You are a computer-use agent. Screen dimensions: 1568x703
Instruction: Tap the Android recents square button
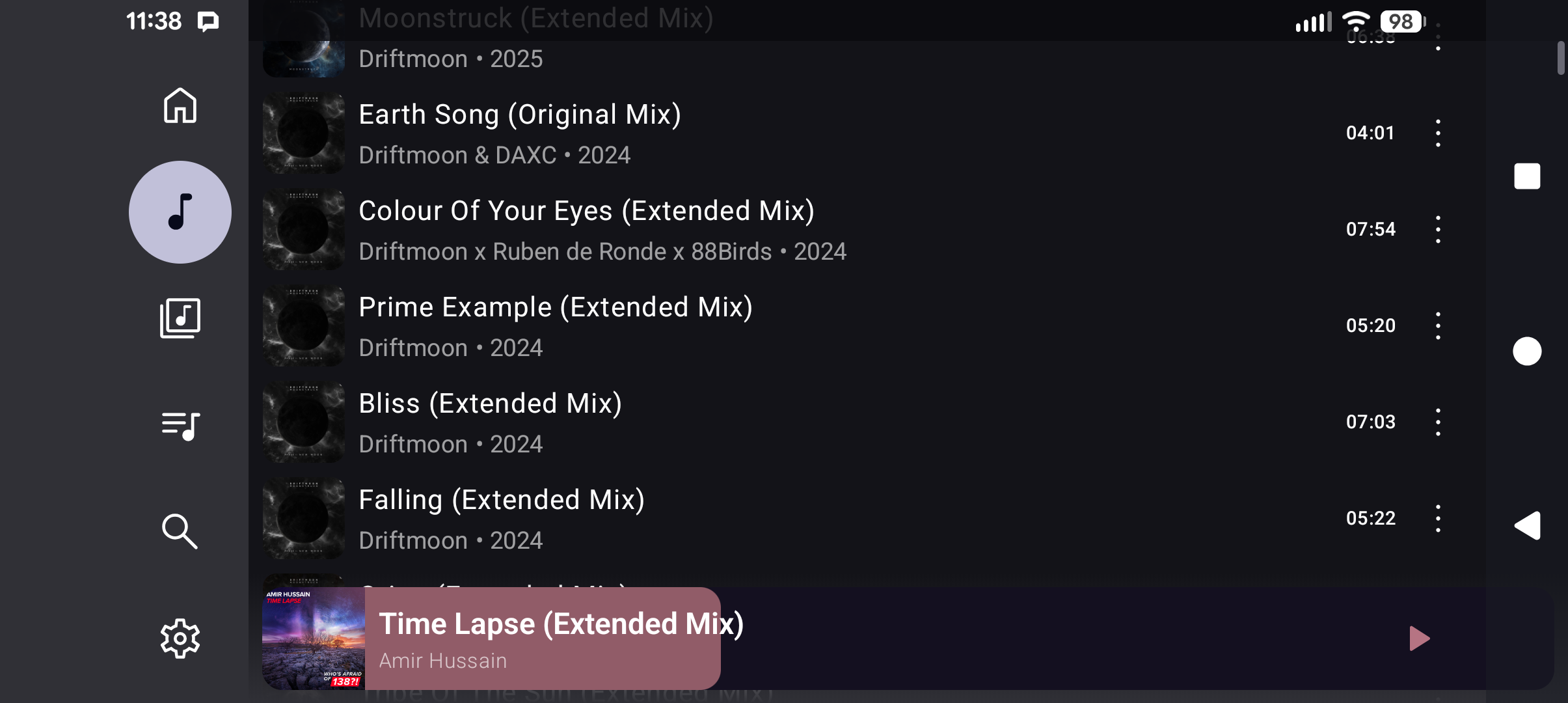(1526, 176)
